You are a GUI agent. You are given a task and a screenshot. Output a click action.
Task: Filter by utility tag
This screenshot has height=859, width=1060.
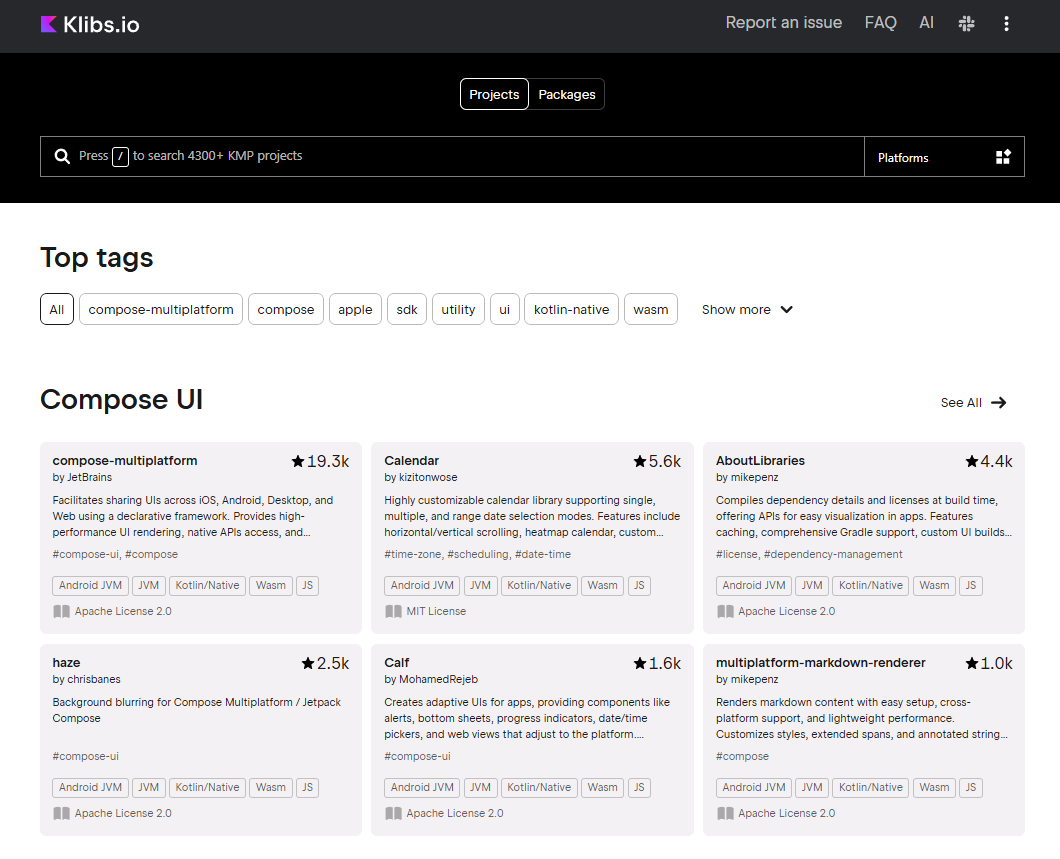point(458,310)
